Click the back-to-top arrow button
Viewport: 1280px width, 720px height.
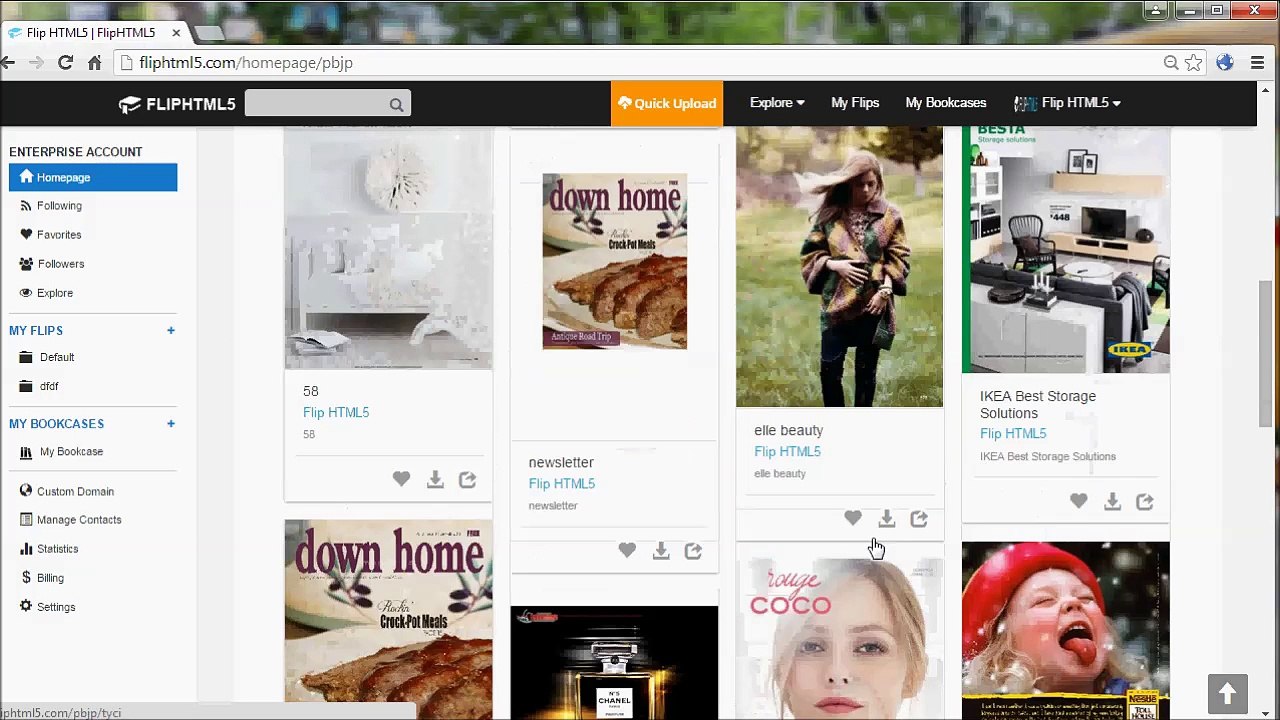(x=1227, y=693)
